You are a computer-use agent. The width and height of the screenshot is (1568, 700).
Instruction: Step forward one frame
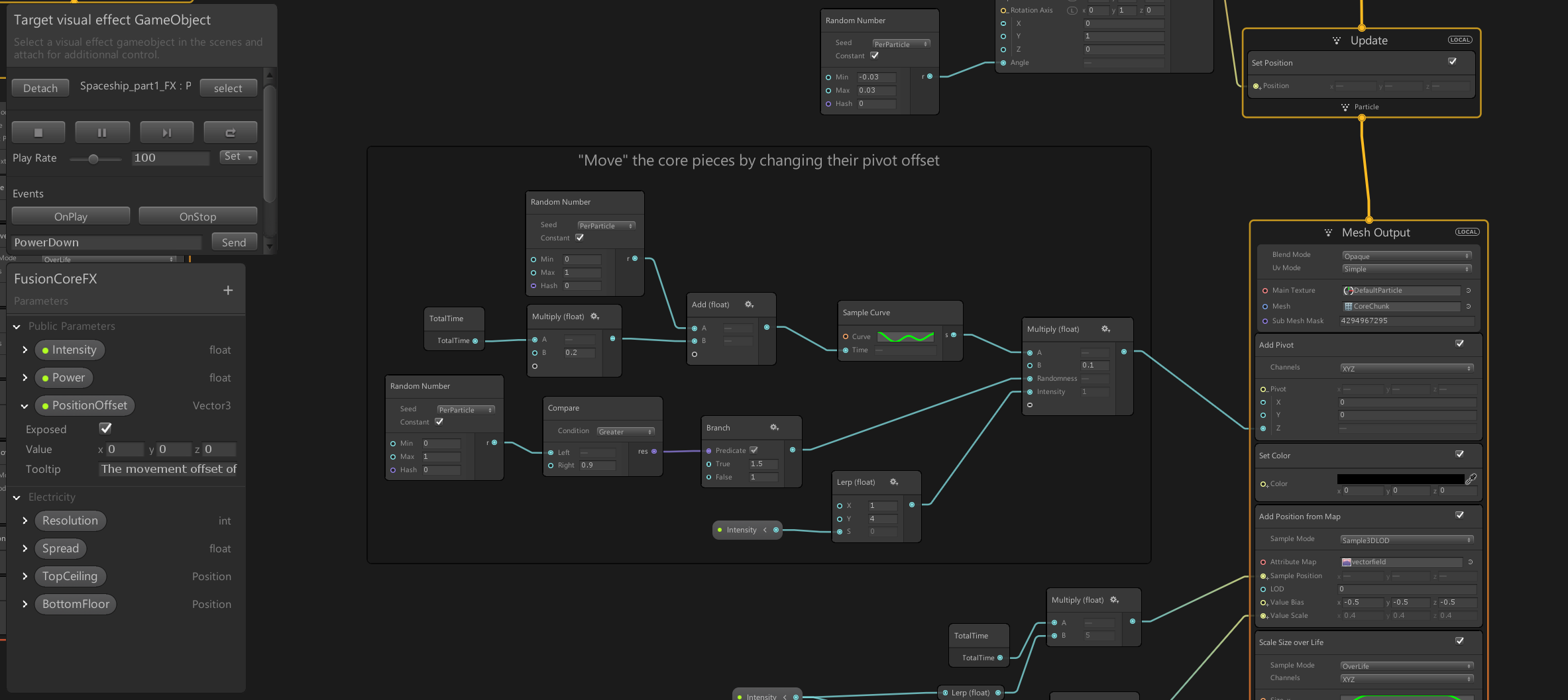pos(166,132)
